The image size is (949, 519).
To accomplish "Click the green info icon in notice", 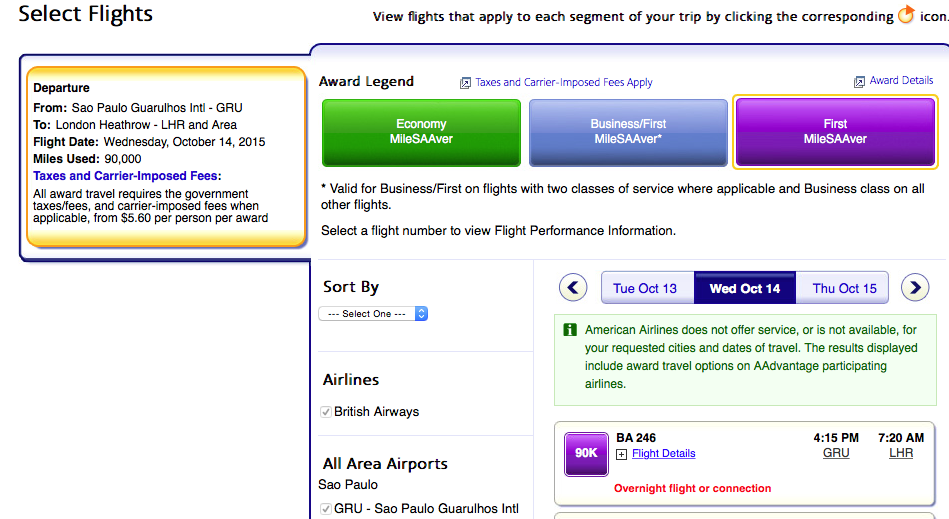I will pyautogui.click(x=570, y=329).
